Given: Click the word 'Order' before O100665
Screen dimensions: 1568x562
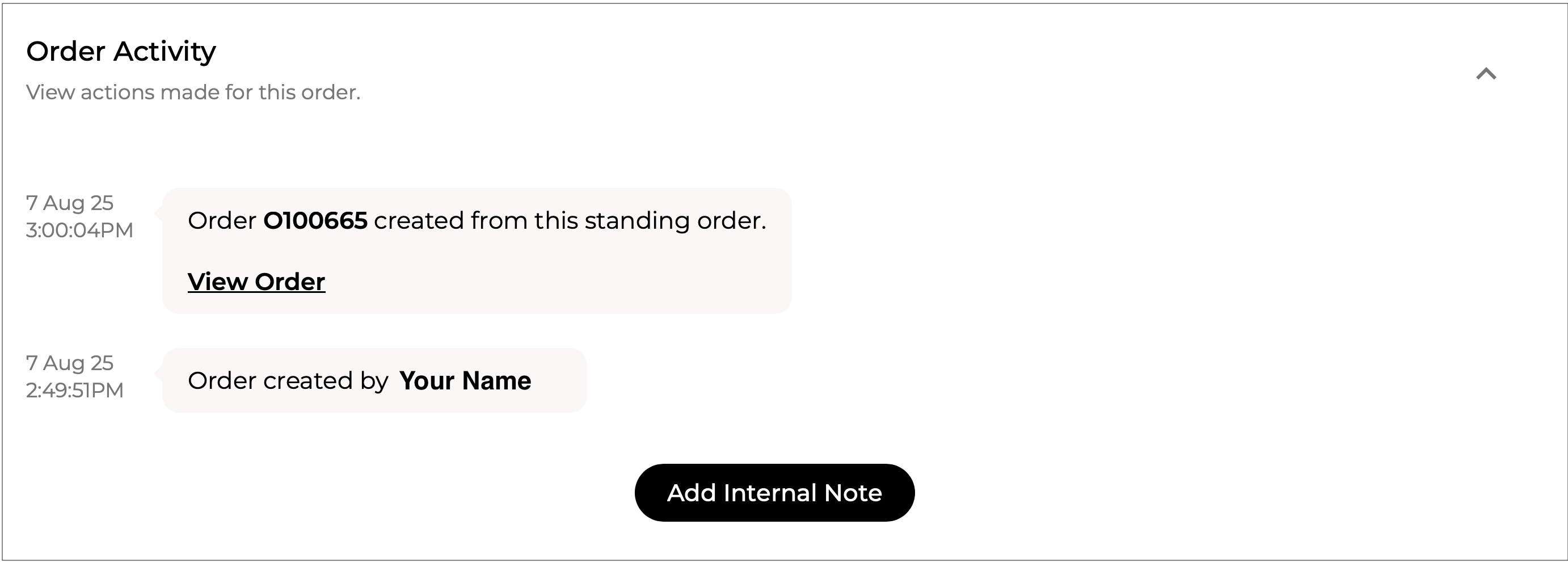Looking at the screenshot, I should click(222, 220).
